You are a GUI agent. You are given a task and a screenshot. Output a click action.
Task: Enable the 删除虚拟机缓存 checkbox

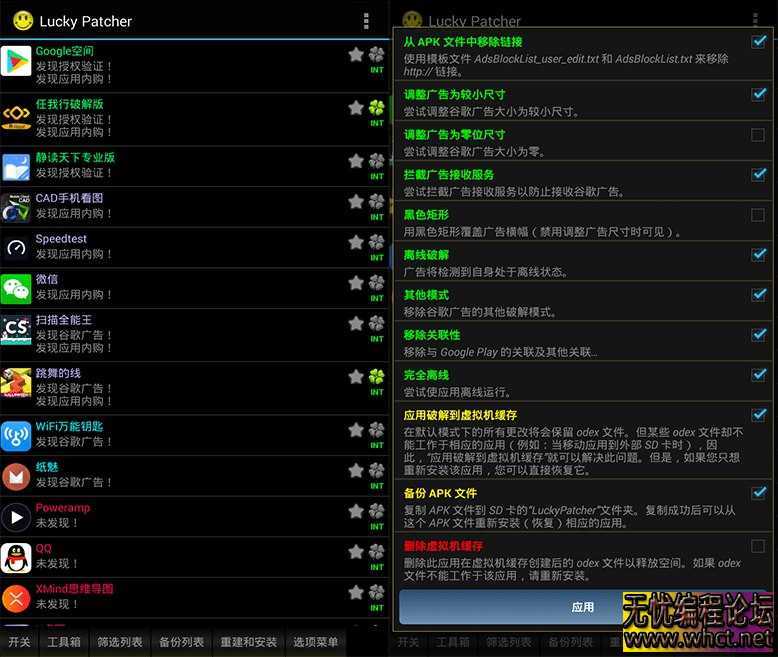coord(758,546)
